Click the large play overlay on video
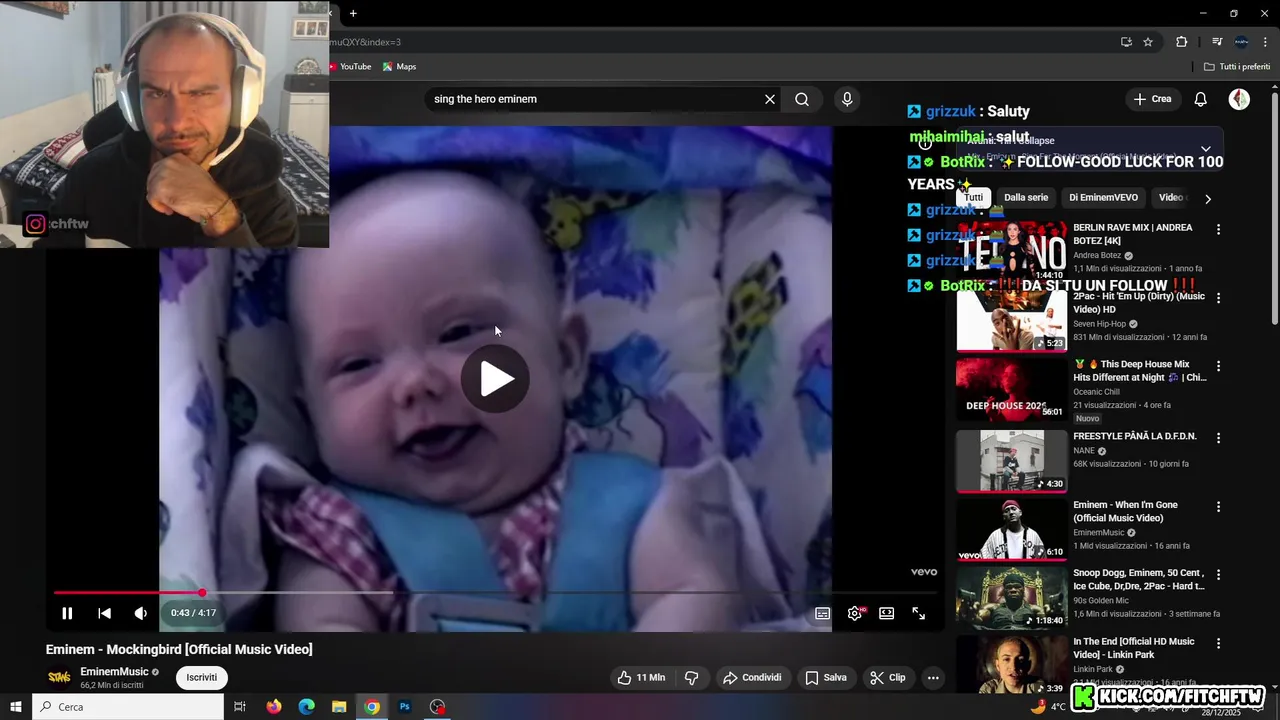The width and height of the screenshot is (1280, 720). click(495, 379)
